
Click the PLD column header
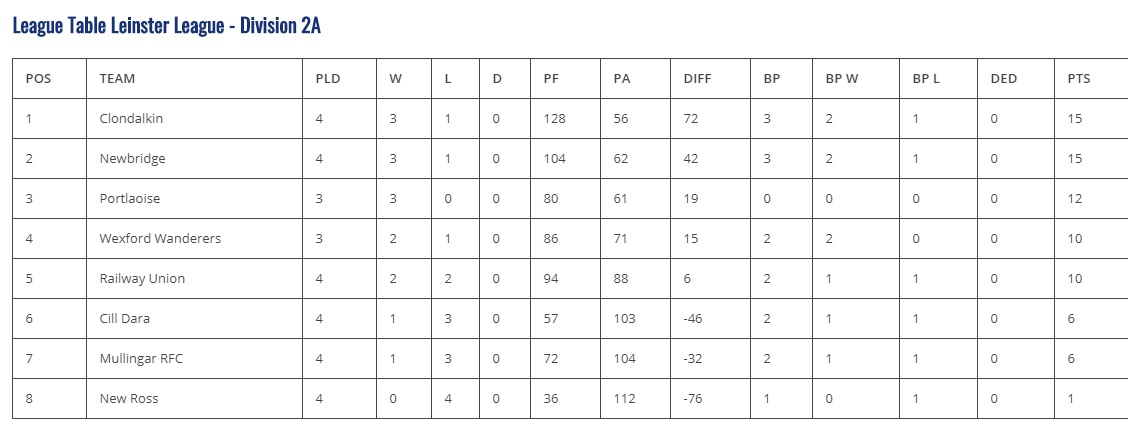(x=327, y=78)
